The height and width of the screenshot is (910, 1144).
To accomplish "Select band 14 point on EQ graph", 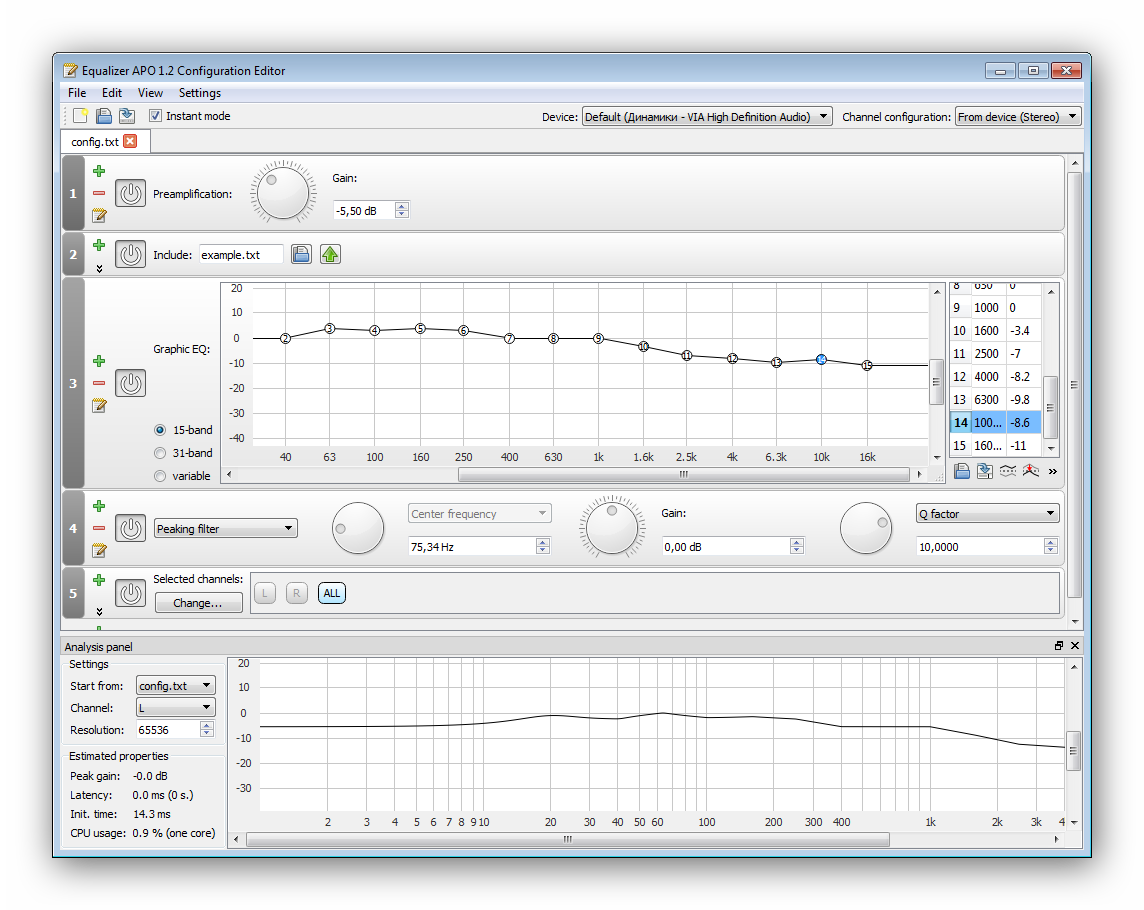I will pyautogui.click(x=822, y=359).
